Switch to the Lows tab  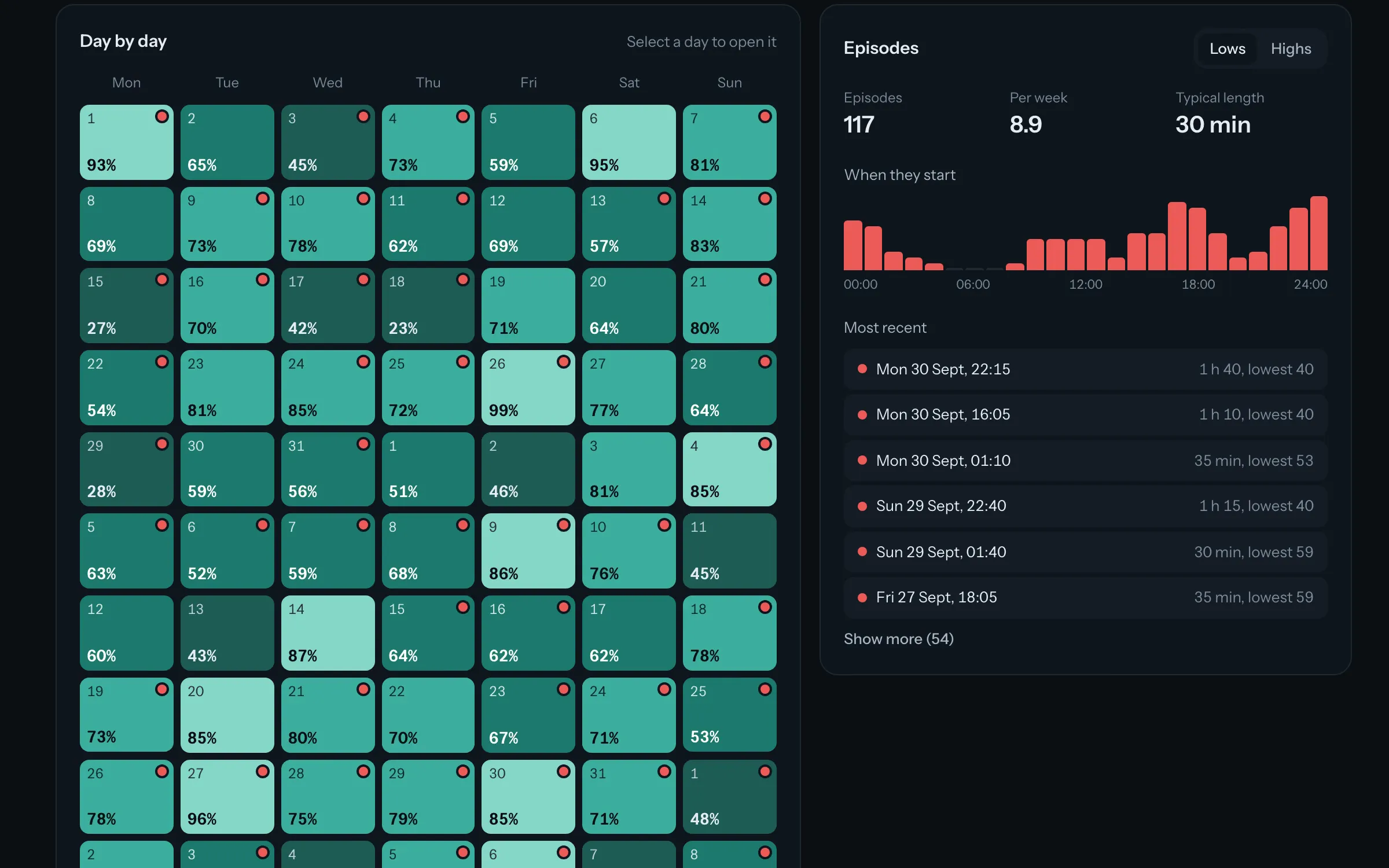pyautogui.click(x=1227, y=49)
